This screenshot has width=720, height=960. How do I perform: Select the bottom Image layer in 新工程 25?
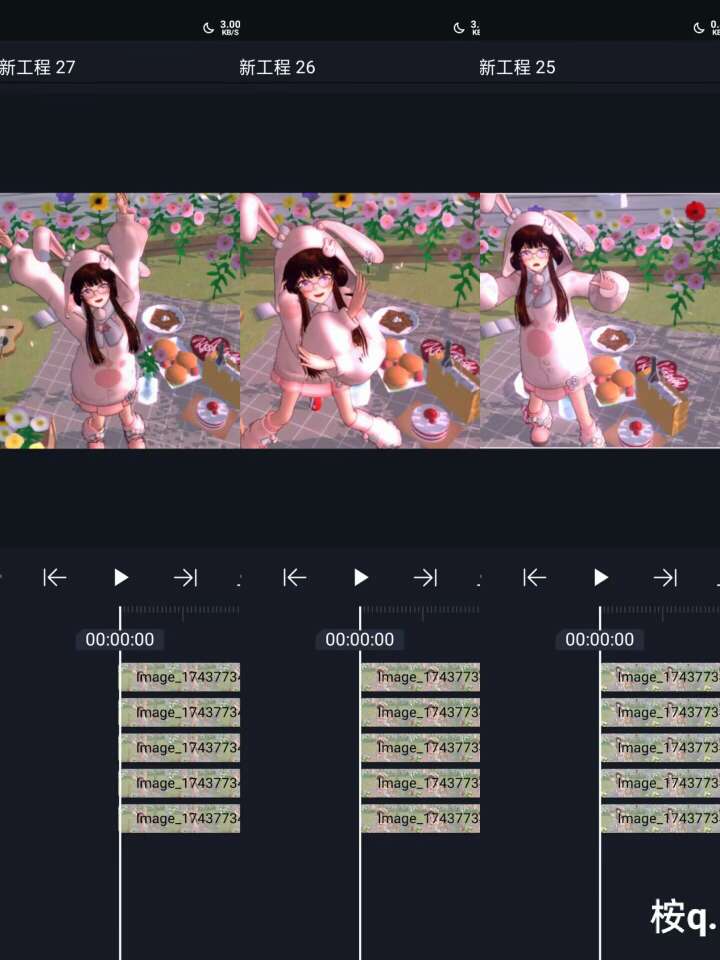click(660, 819)
